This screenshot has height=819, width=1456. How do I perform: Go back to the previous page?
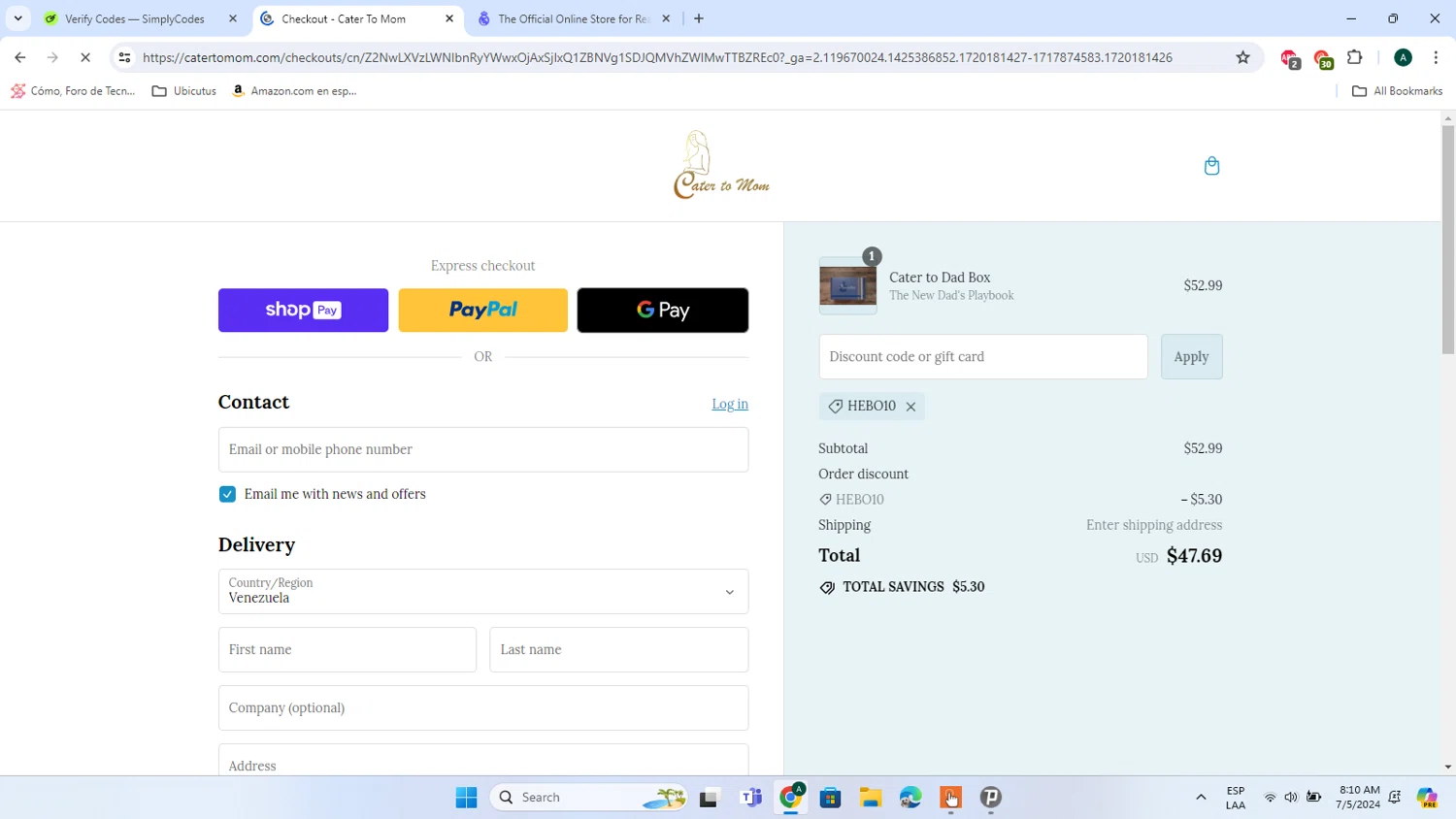(20, 57)
